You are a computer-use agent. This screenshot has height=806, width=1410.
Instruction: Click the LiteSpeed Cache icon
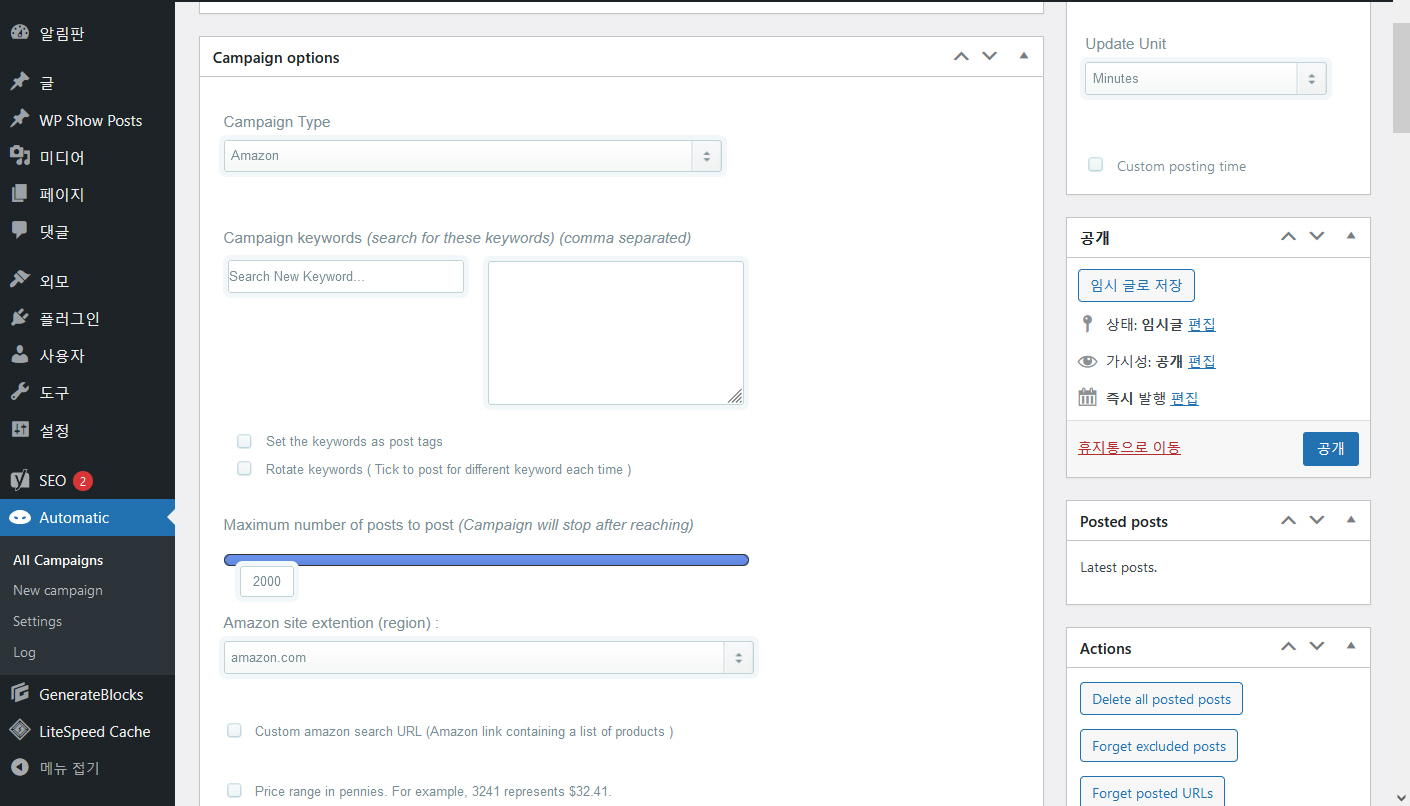point(19,731)
